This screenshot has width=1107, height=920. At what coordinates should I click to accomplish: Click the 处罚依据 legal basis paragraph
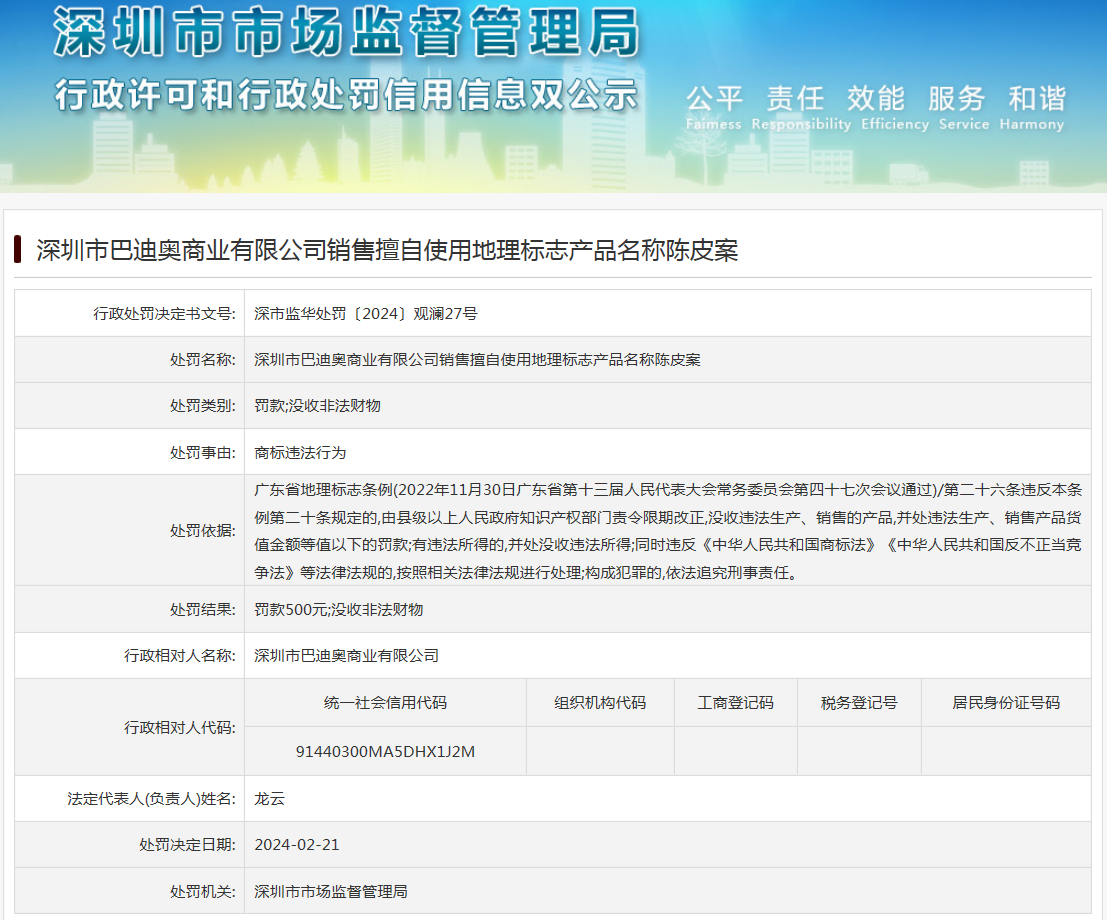click(667, 532)
